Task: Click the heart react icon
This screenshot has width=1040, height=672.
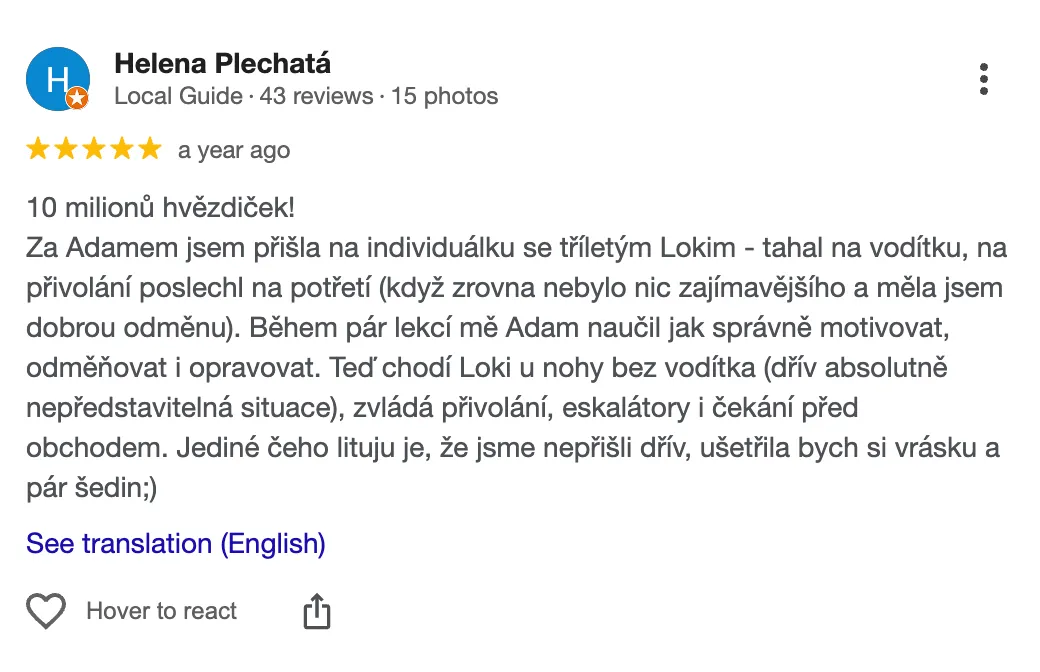Action: [x=46, y=611]
